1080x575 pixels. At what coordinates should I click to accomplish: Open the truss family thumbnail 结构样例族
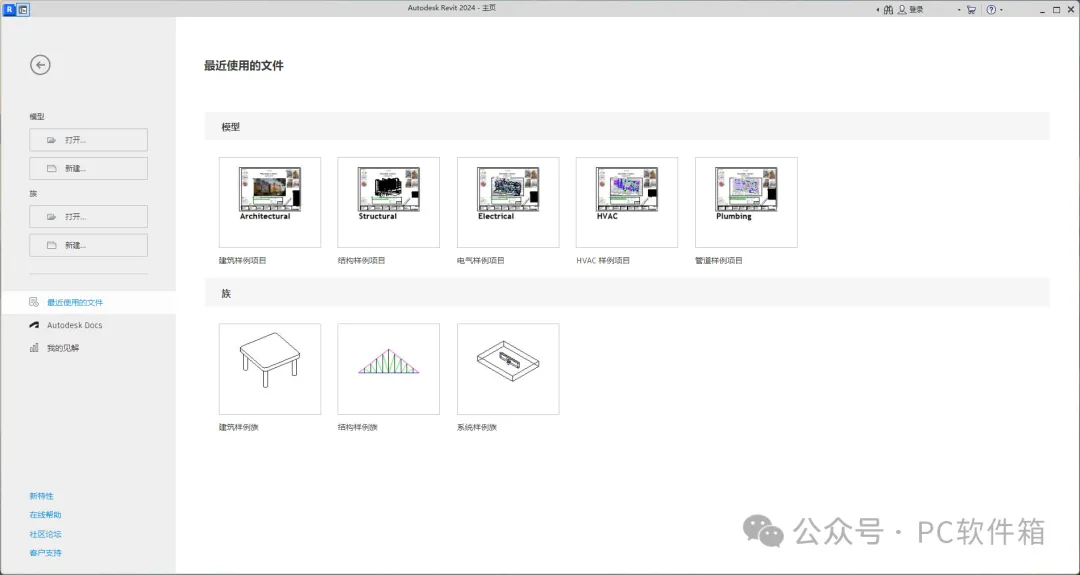click(388, 369)
